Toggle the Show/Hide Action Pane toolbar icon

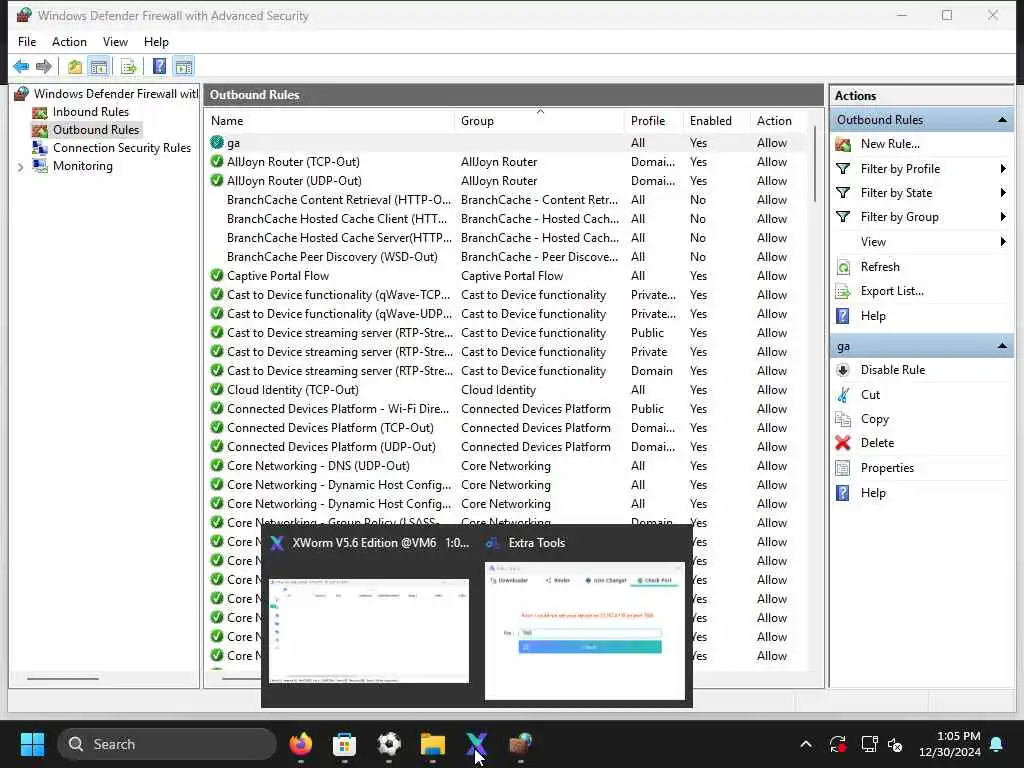(184, 66)
